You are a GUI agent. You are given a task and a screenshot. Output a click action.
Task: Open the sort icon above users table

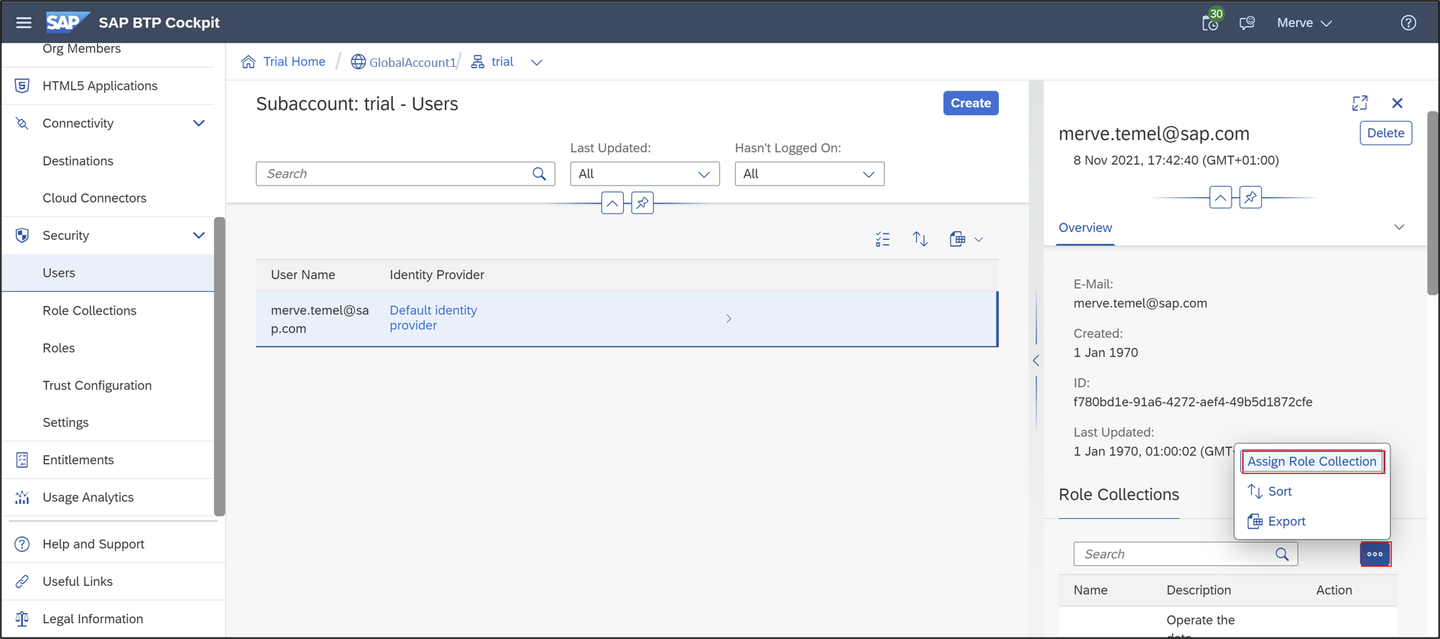pyautogui.click(x=920, y=239)
